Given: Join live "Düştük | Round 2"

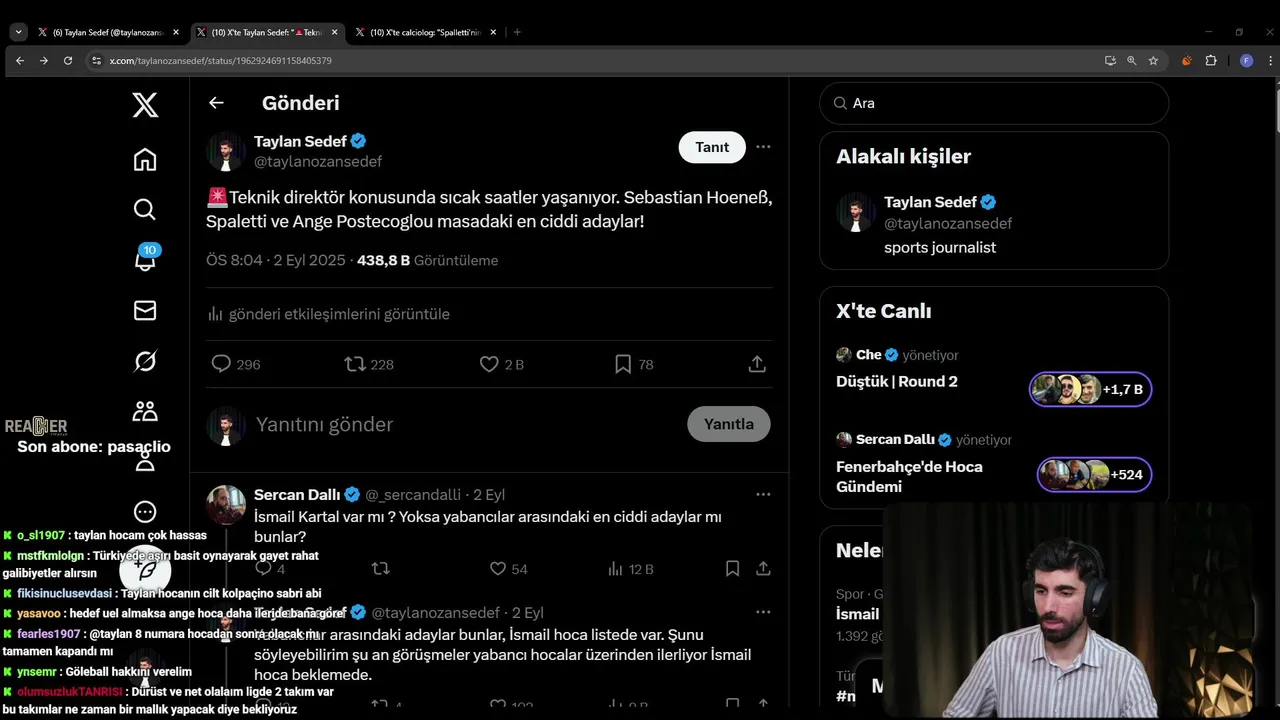Looking at the screenshot, I should [897, 381].
